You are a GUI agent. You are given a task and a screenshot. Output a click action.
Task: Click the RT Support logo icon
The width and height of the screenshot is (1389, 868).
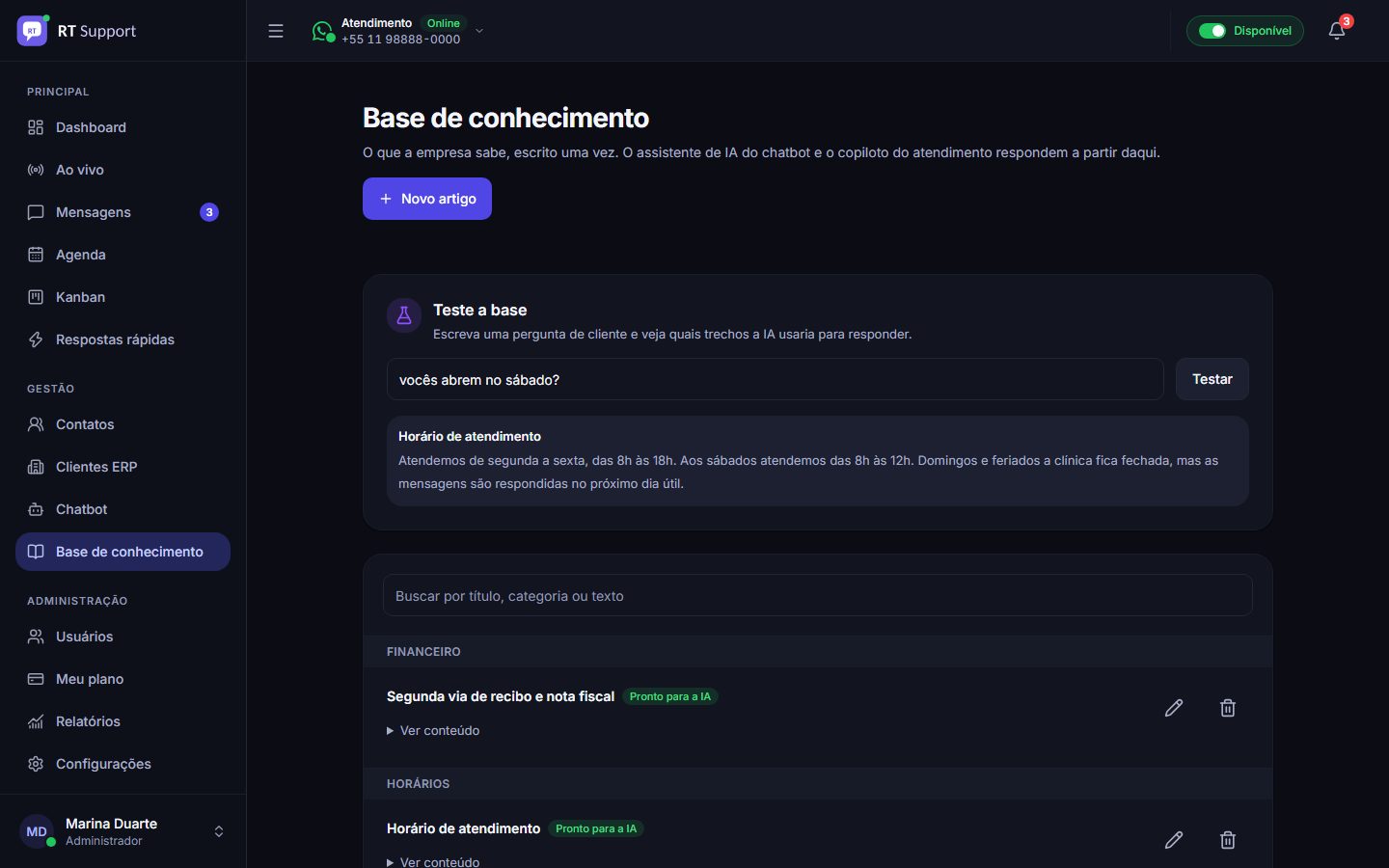click(x=32, y=31)
